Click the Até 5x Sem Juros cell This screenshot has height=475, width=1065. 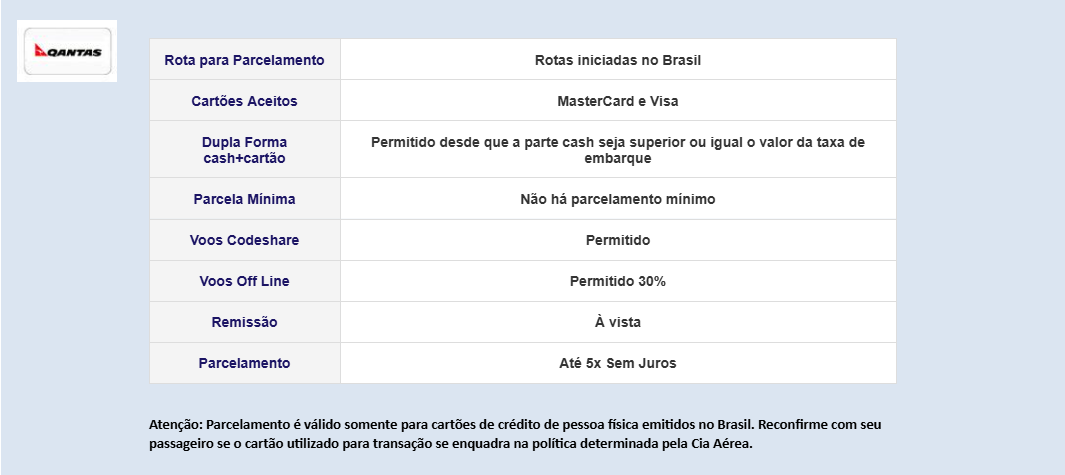[618, 363]
